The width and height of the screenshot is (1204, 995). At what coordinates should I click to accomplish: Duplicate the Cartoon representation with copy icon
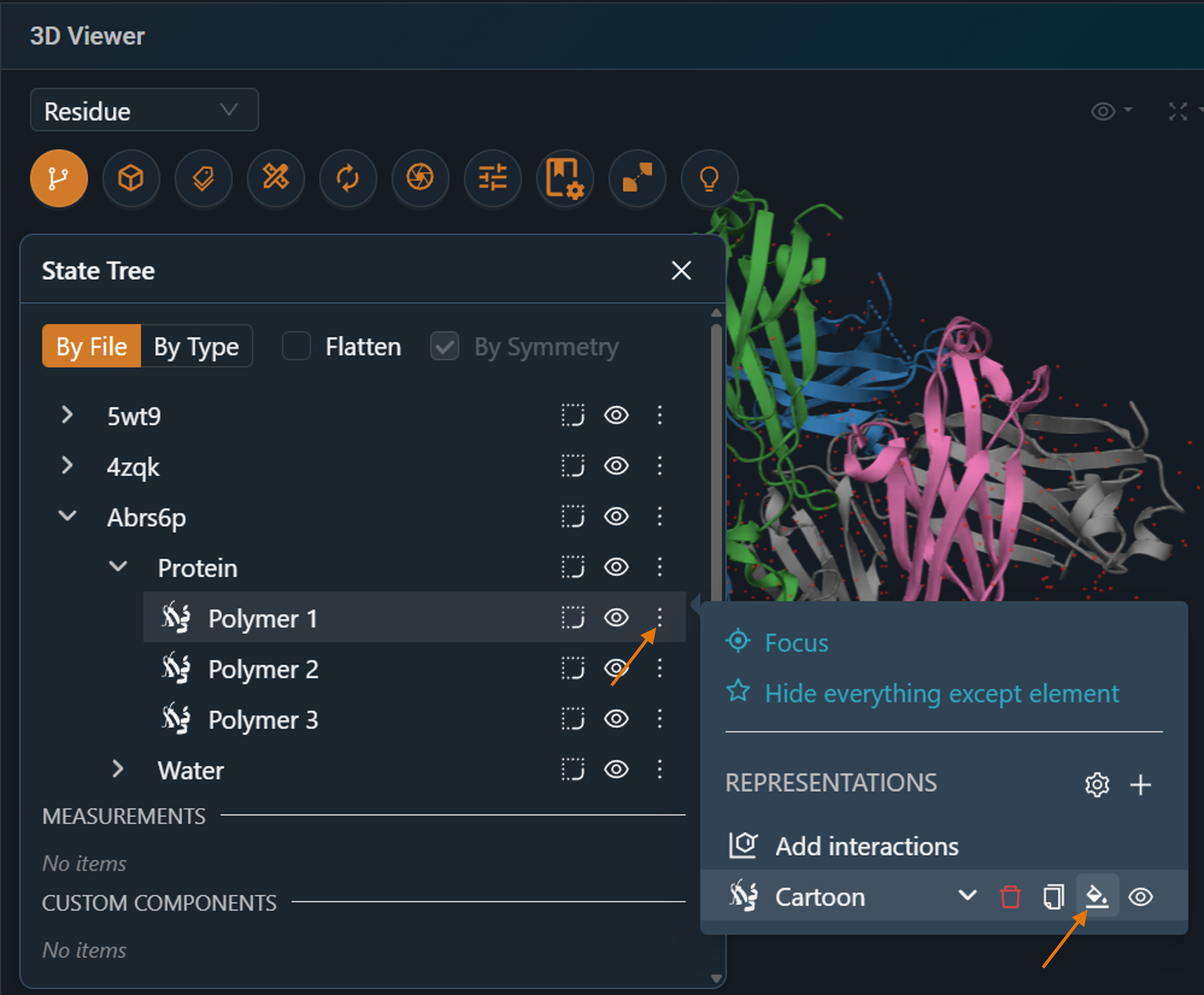tap(1053, 897)
